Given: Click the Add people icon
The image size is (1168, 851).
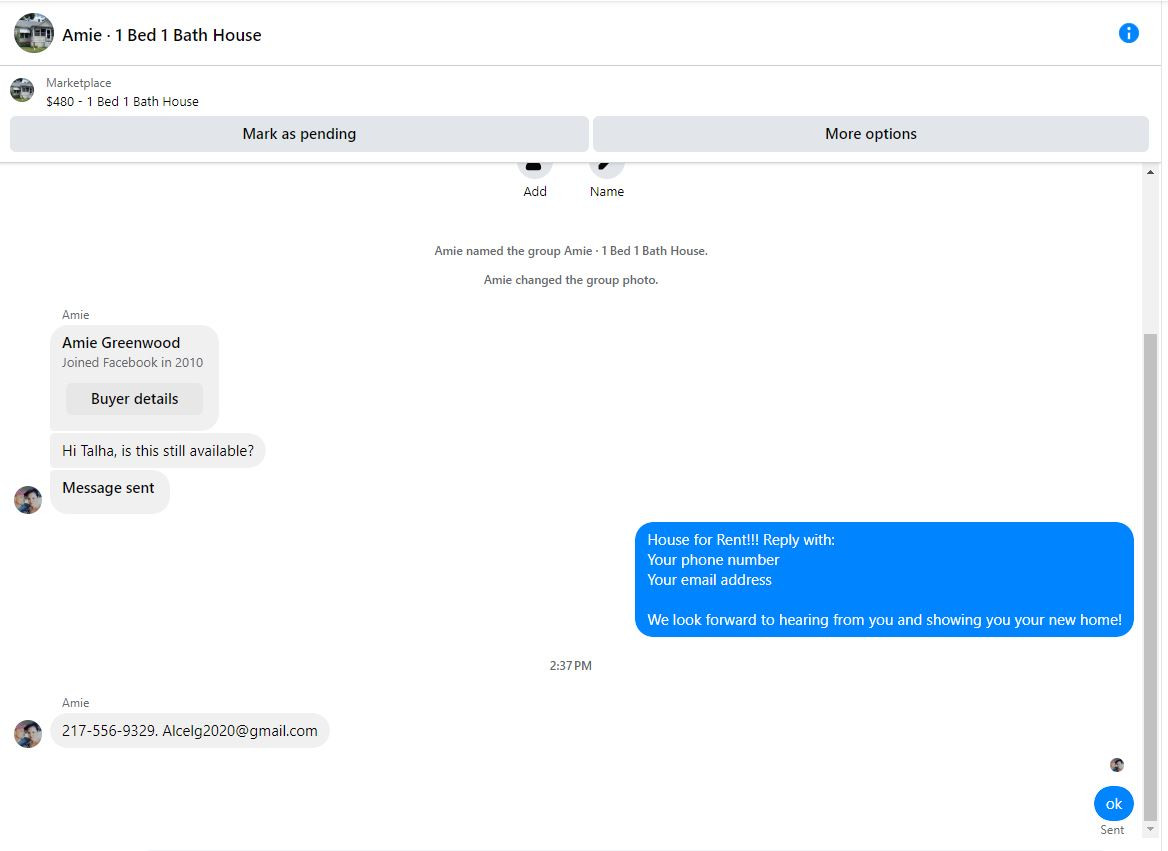Looking at the screenshot, I should click(534, 168).
